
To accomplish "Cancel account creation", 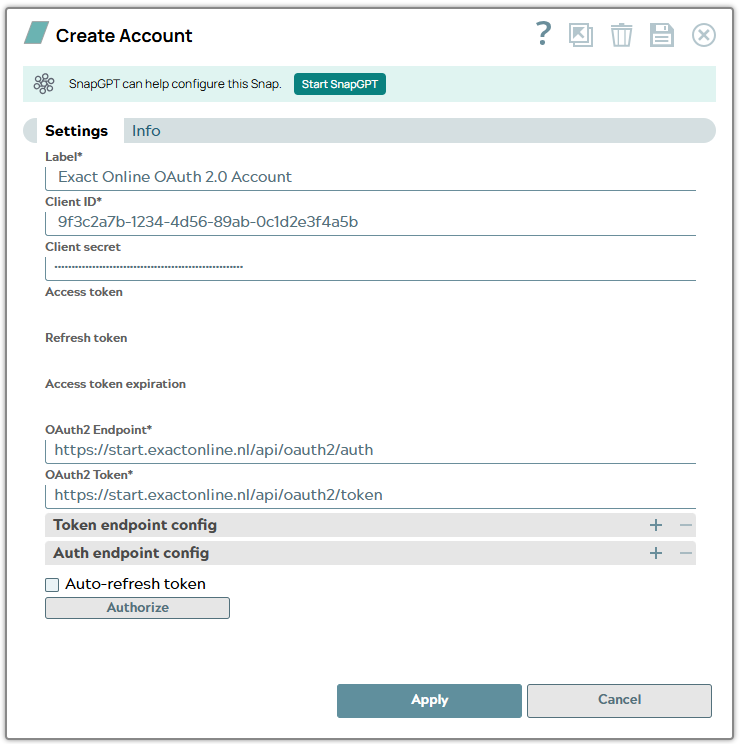I will 619,700.
